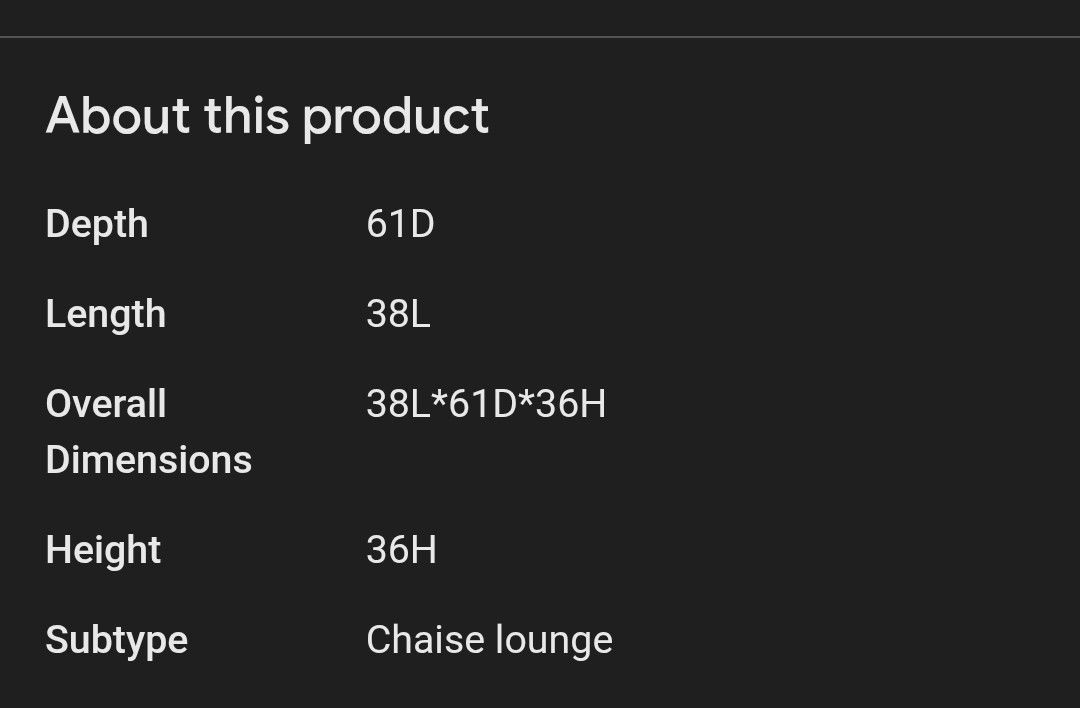Viewport: 1080px width, 708px height.
Task: Click the 36H value beside Height
Action: tap(401, 550)
